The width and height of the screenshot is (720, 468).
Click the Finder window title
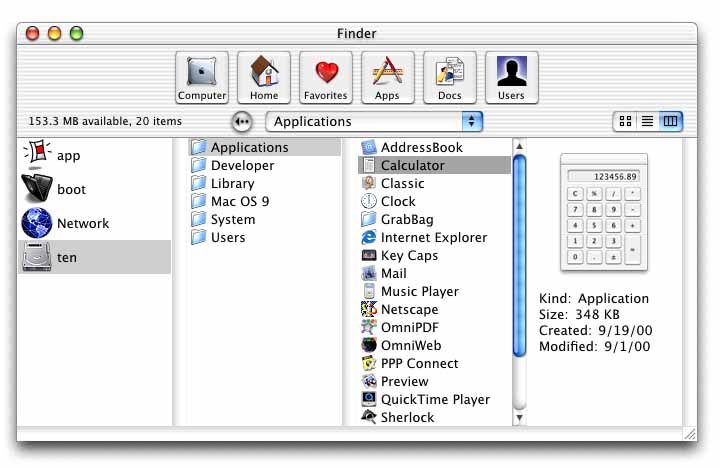(356, 34)
